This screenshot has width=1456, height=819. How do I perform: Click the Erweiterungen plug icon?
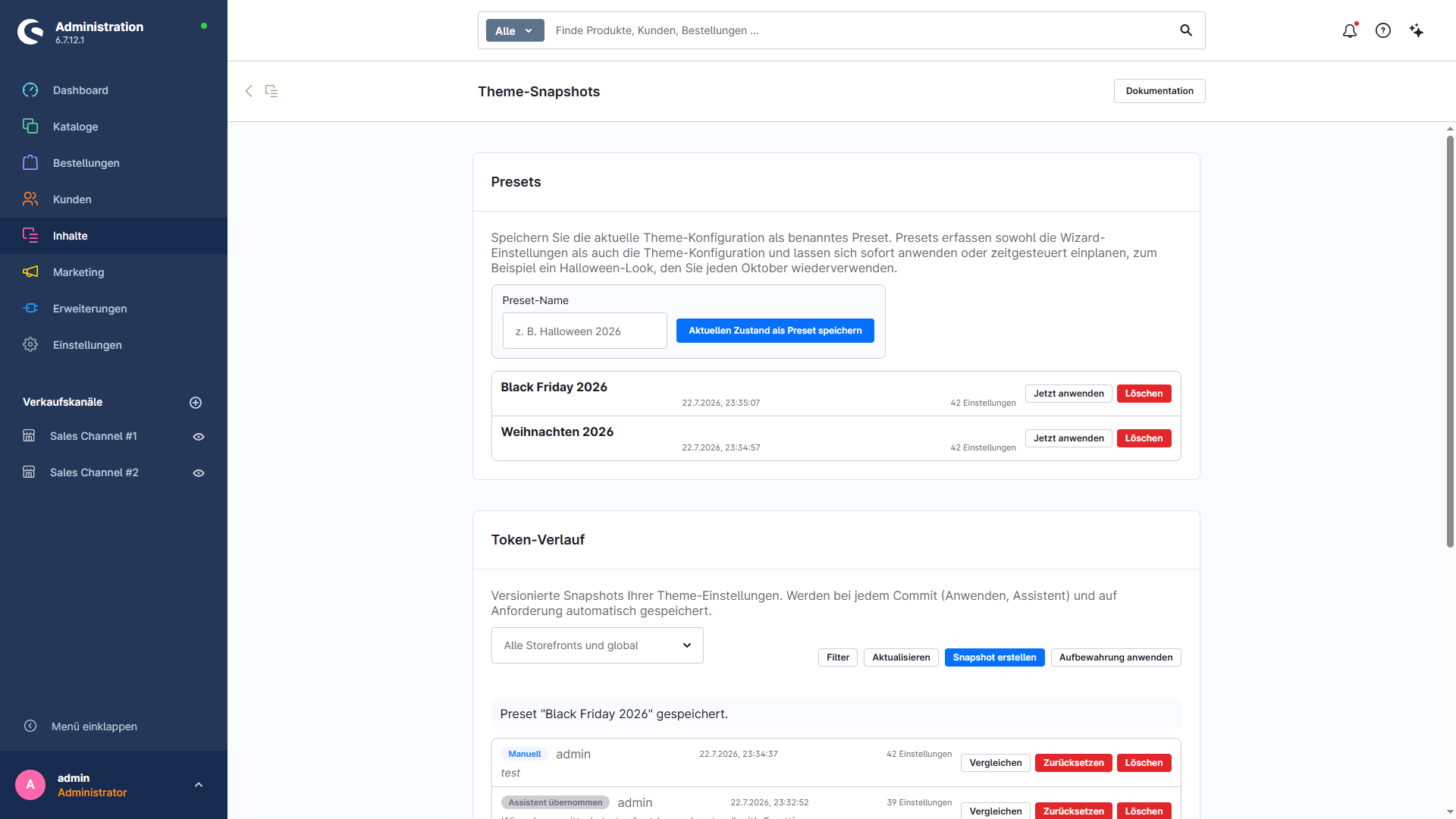click(30, 309)
